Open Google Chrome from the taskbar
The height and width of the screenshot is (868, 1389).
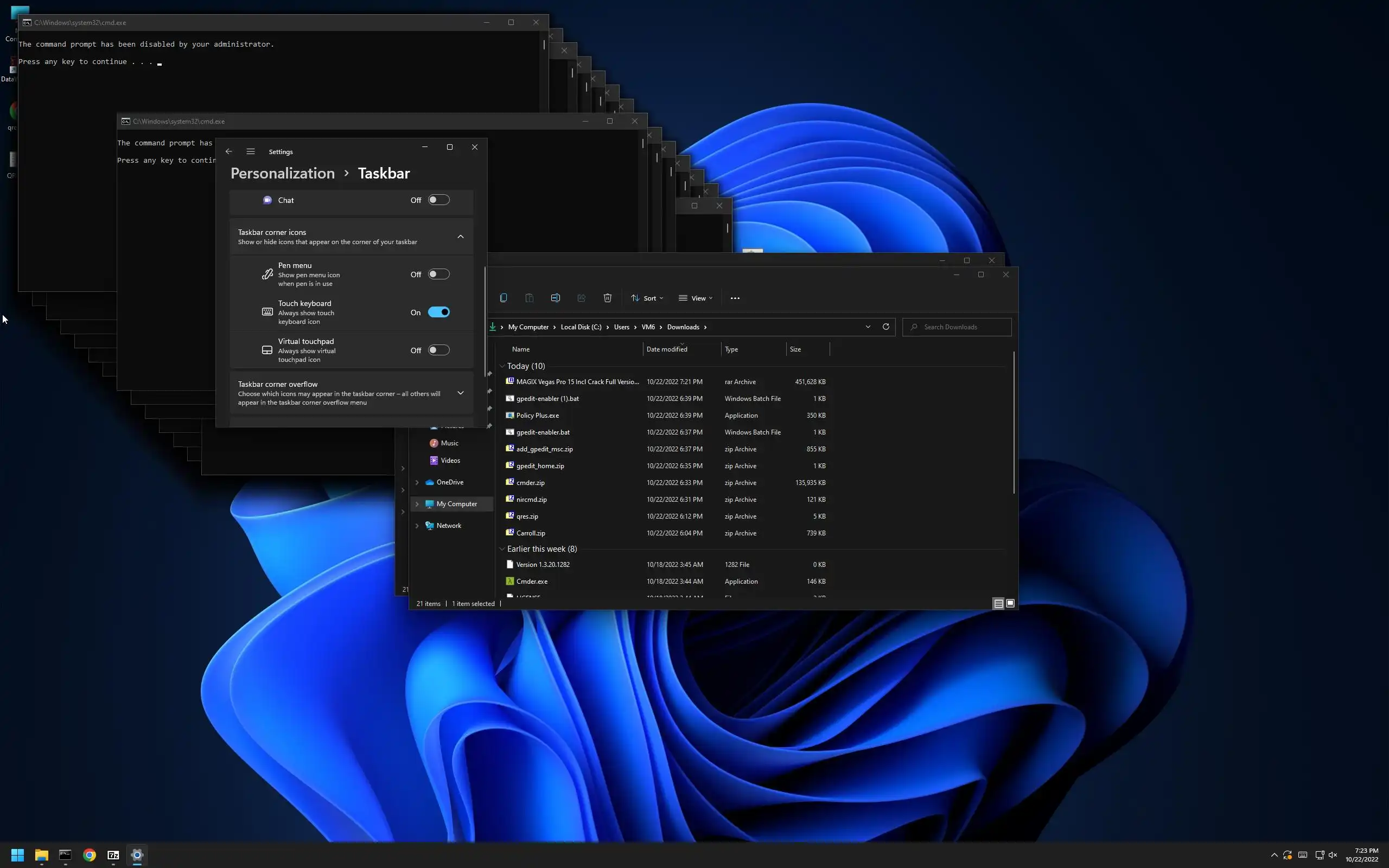tap(89, 855)
